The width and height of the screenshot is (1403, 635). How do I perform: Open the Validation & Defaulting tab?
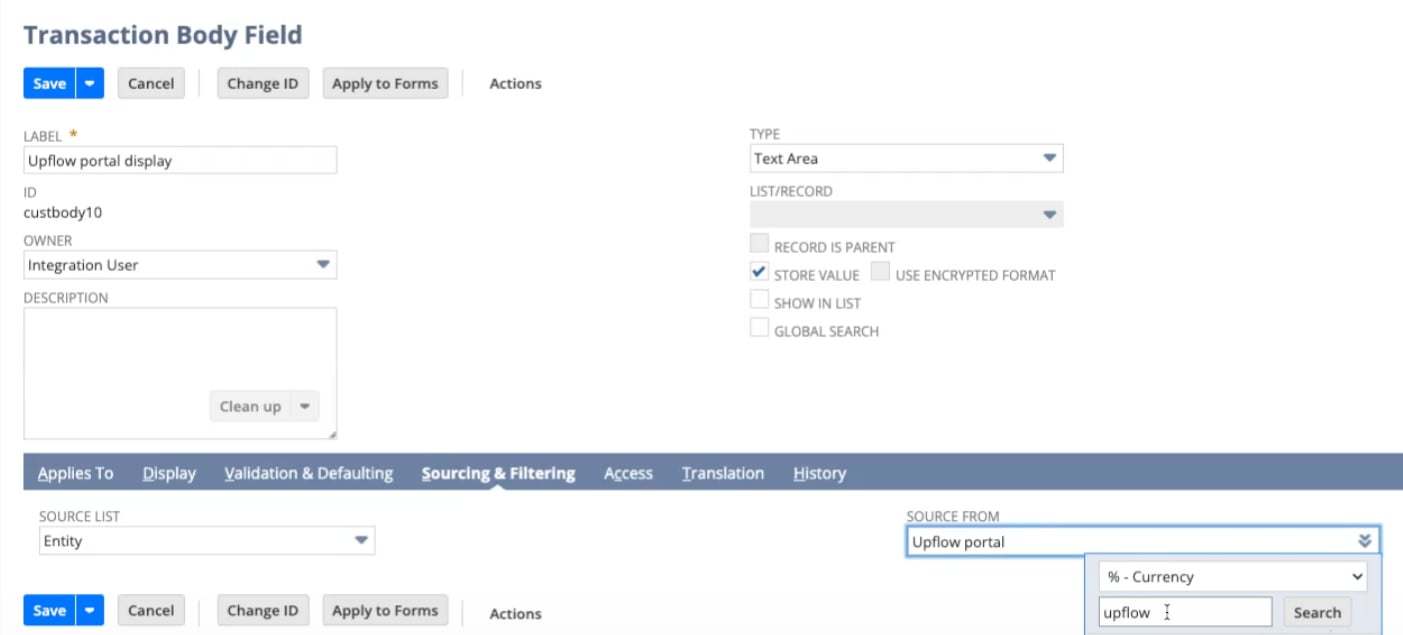tap(309, 473)
